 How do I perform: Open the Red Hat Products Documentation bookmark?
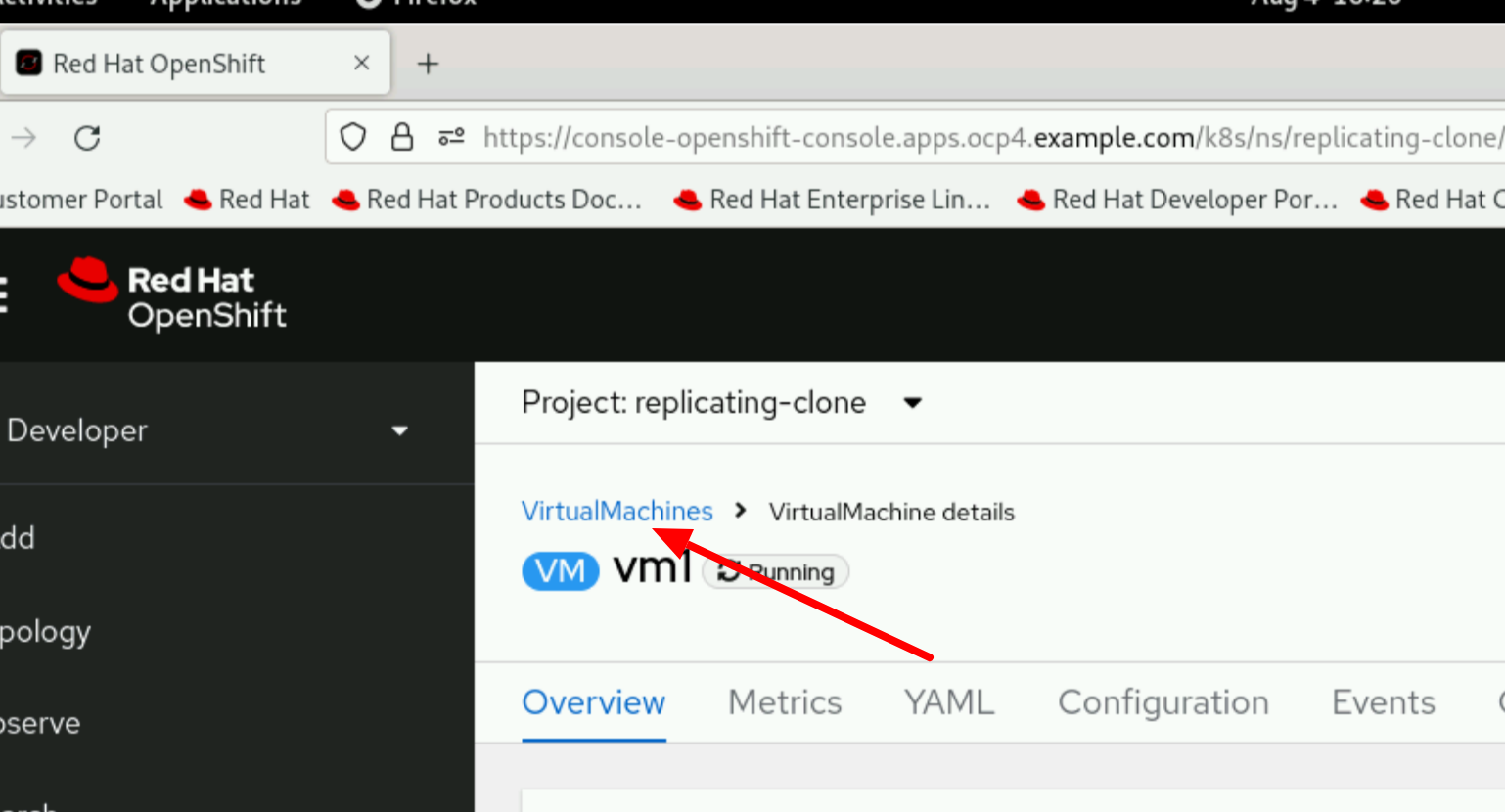(x=488, y=200)
